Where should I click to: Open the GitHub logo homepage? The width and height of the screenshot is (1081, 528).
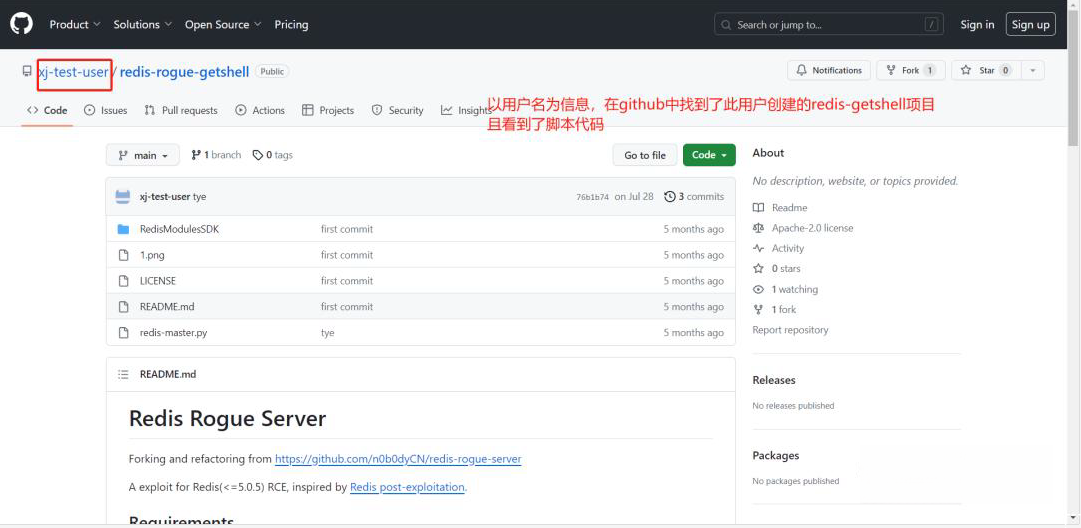click(21, 24)
